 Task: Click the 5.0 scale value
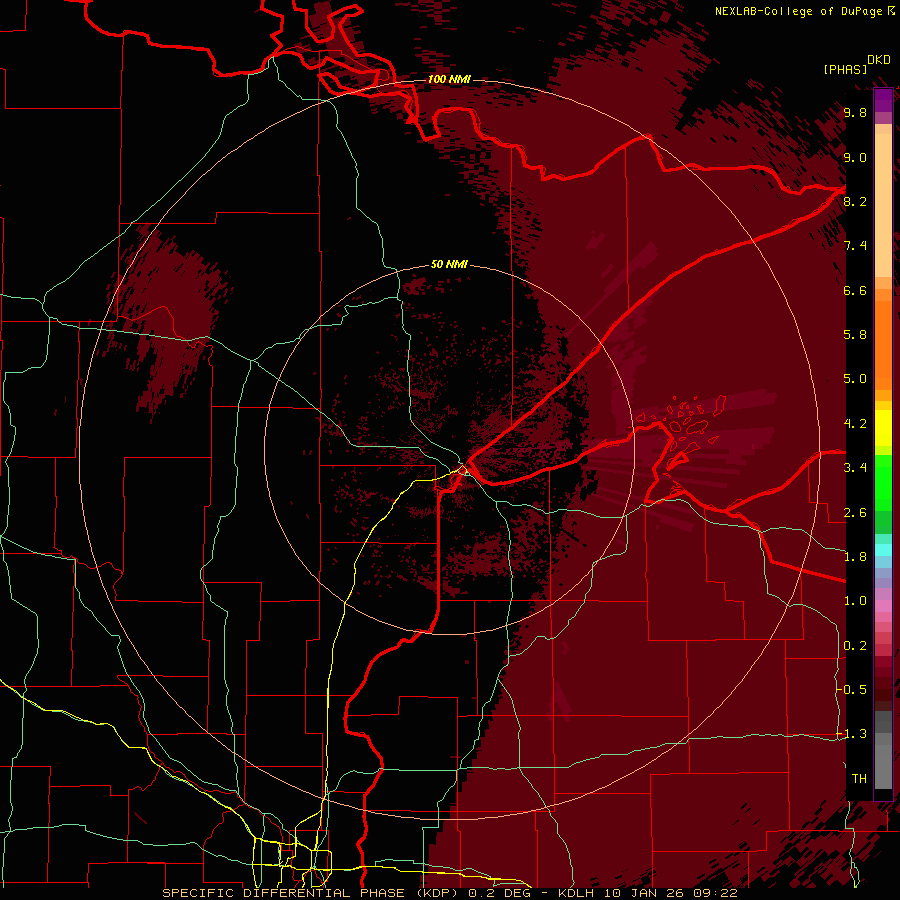tap(855, 379)
